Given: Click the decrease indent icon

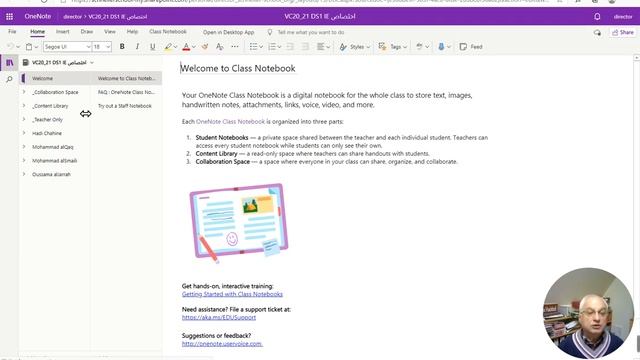Looking at the screenshot, I should pyautogui.click(x=290, y=47).
